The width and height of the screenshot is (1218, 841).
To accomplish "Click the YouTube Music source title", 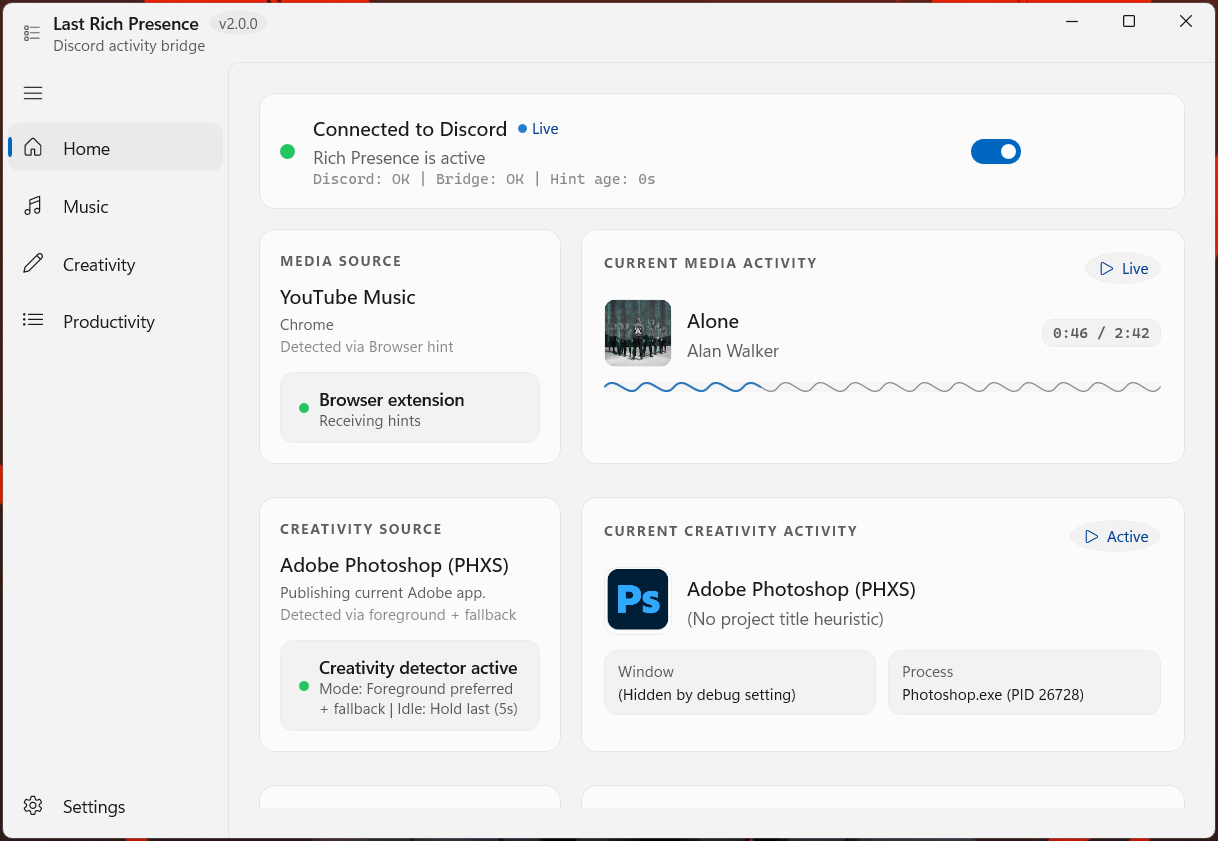I will point(348,297).
